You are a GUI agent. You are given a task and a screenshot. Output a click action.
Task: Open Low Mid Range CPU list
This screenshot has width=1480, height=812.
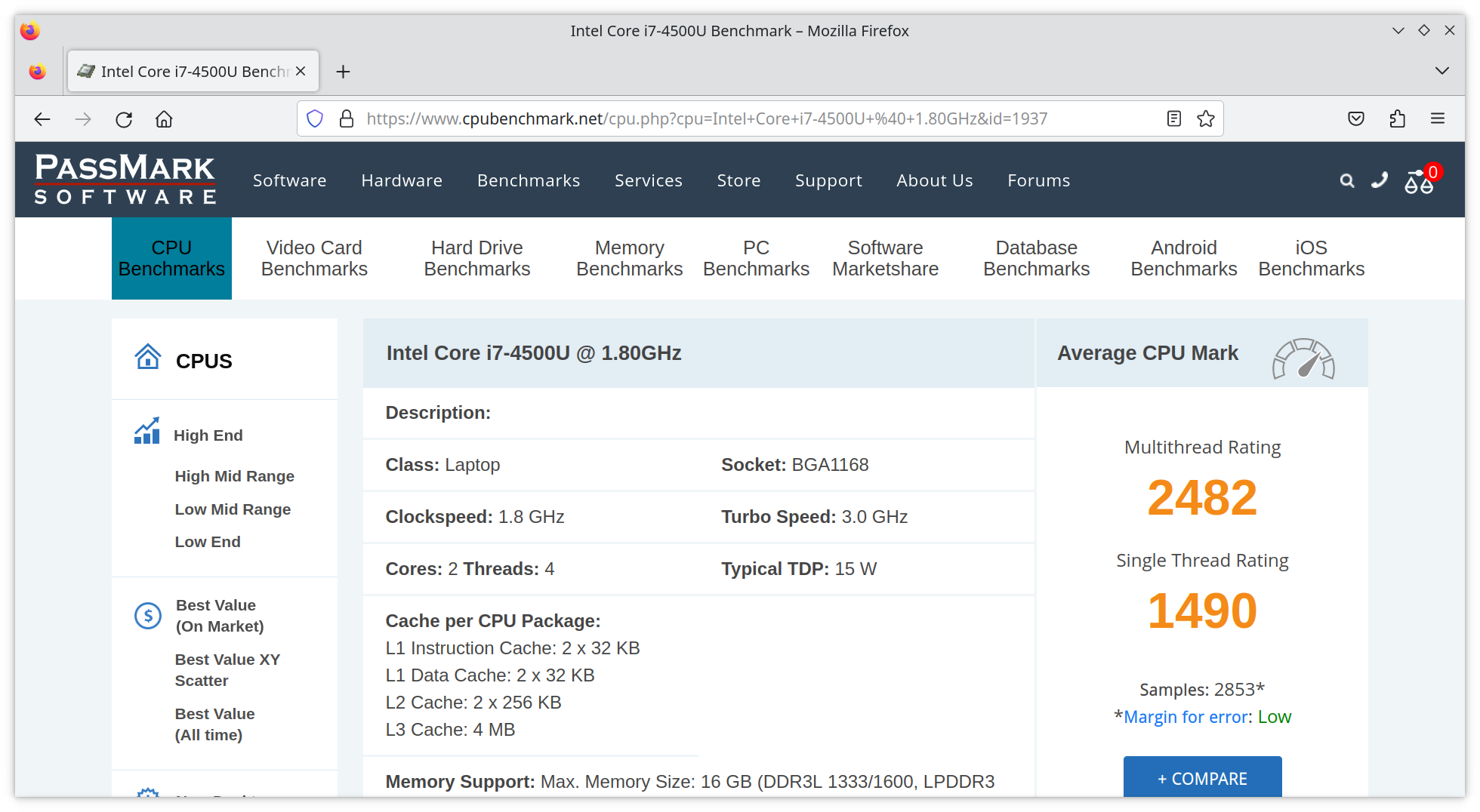coord(233,509)
